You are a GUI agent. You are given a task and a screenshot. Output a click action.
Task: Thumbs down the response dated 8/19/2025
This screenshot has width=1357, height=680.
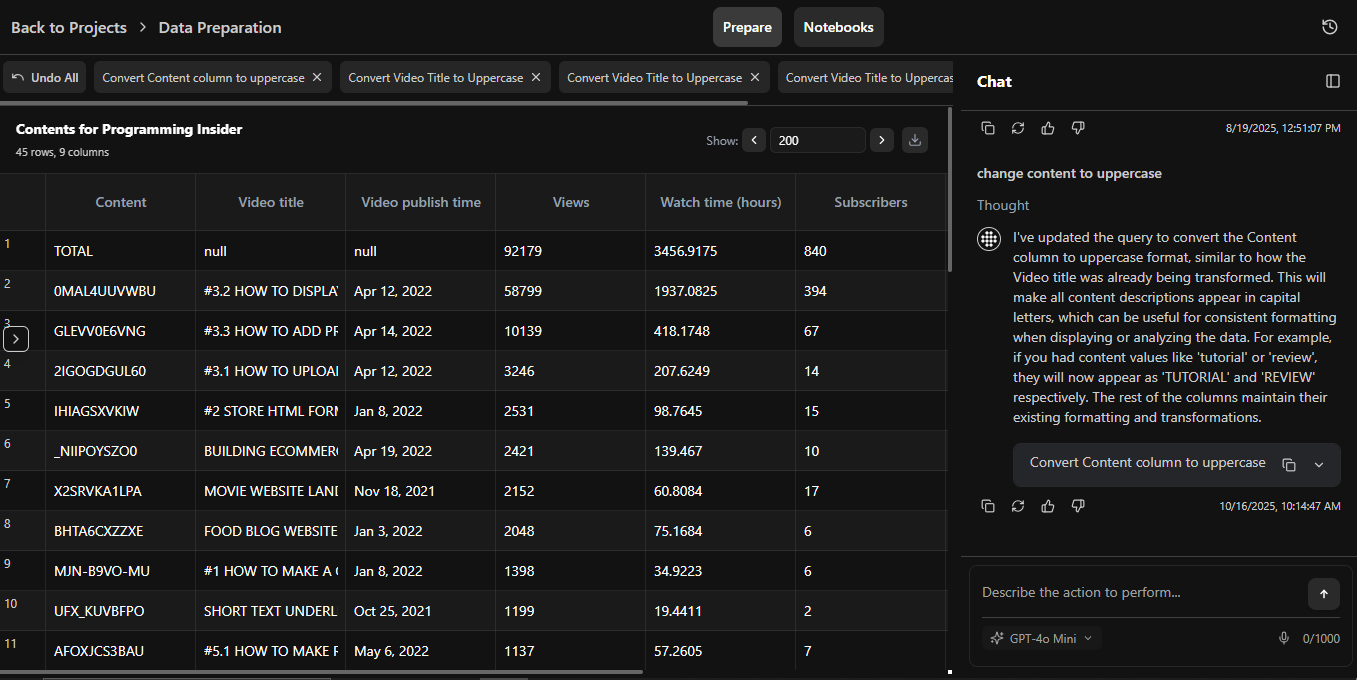click(x=1078, y=128)
